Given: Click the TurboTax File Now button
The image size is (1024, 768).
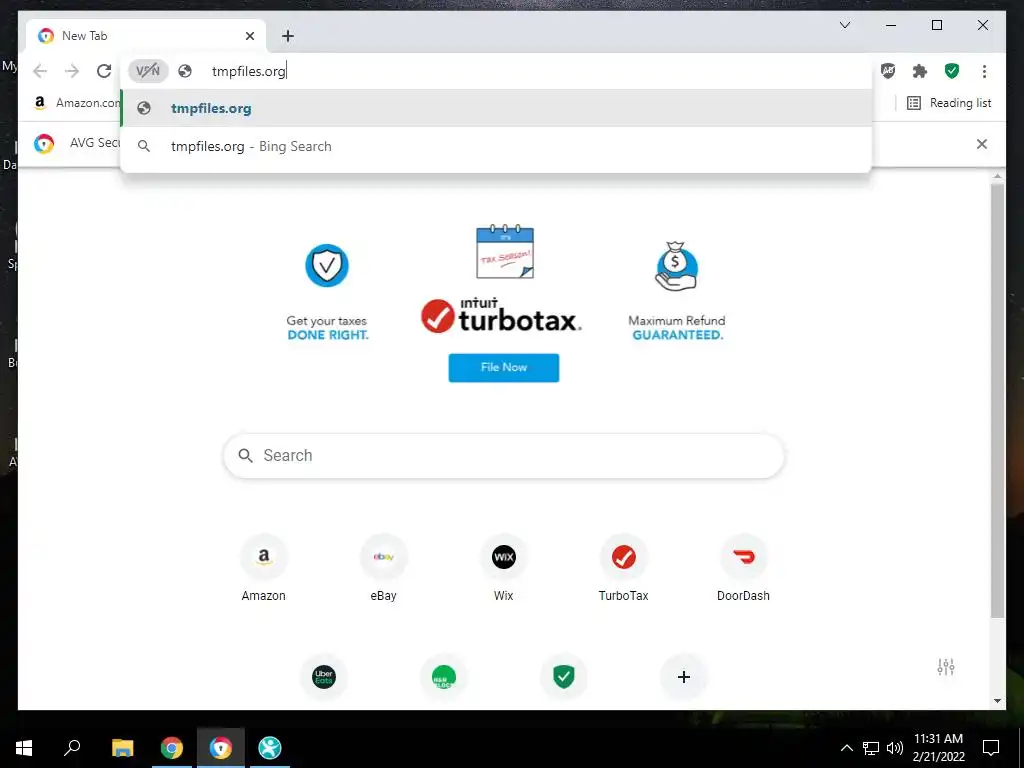Looking at the screenshot, I should 504,368.
